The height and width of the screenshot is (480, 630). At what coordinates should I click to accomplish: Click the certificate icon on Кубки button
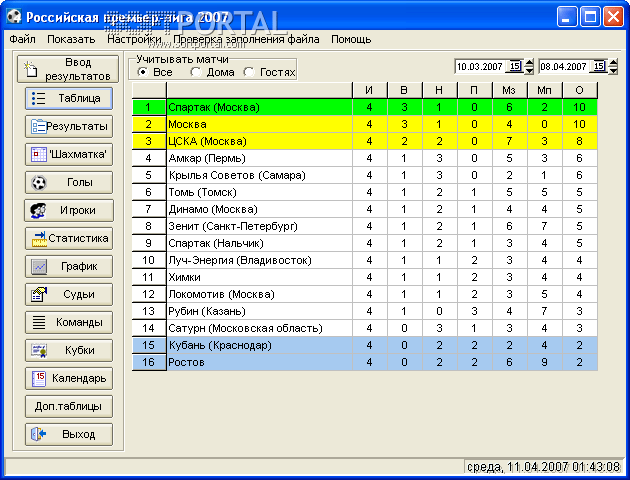(x=39, y=350)
